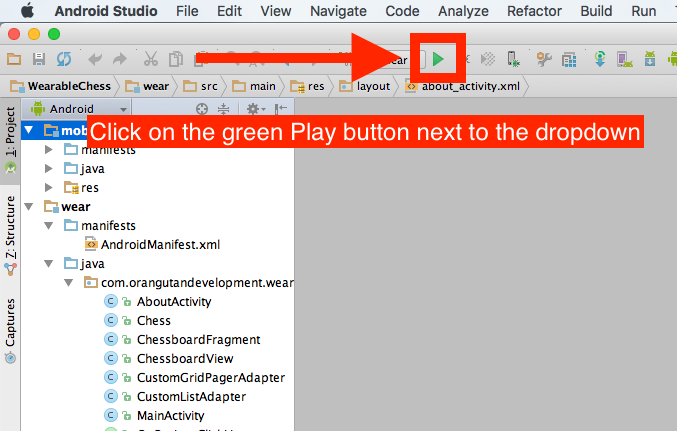
Task: Collapse the mobile module tree arrow
Action: [x=28, y=130]
